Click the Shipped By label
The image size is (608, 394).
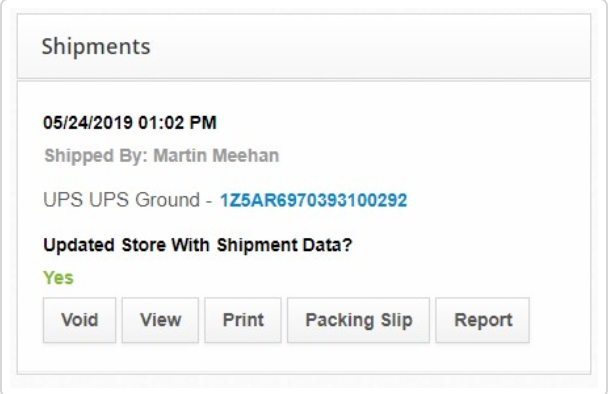[96, 156]
